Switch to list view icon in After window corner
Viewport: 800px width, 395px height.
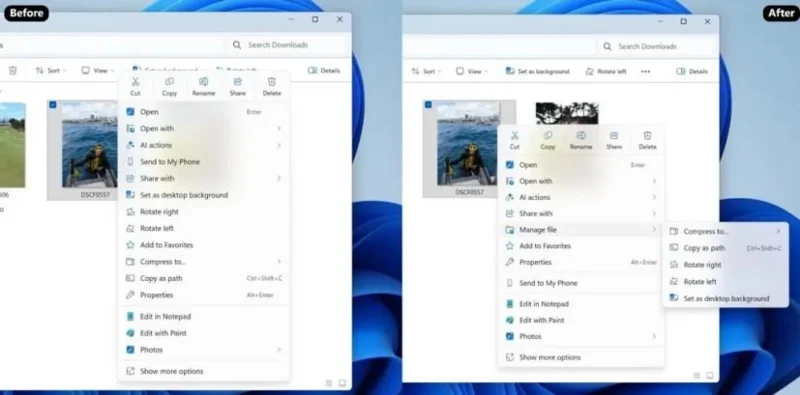696,376
